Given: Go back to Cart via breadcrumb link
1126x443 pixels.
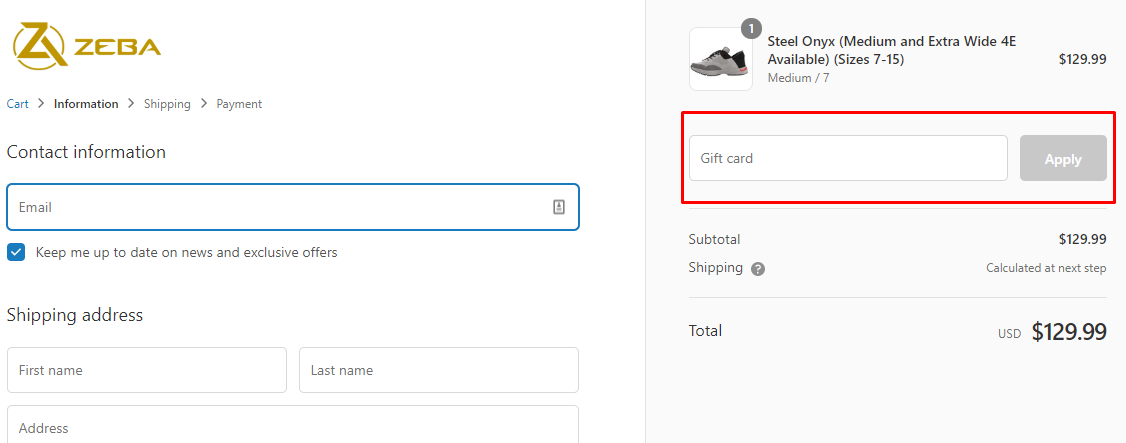Looking at the screenshot, I should [x=17, y=104].
